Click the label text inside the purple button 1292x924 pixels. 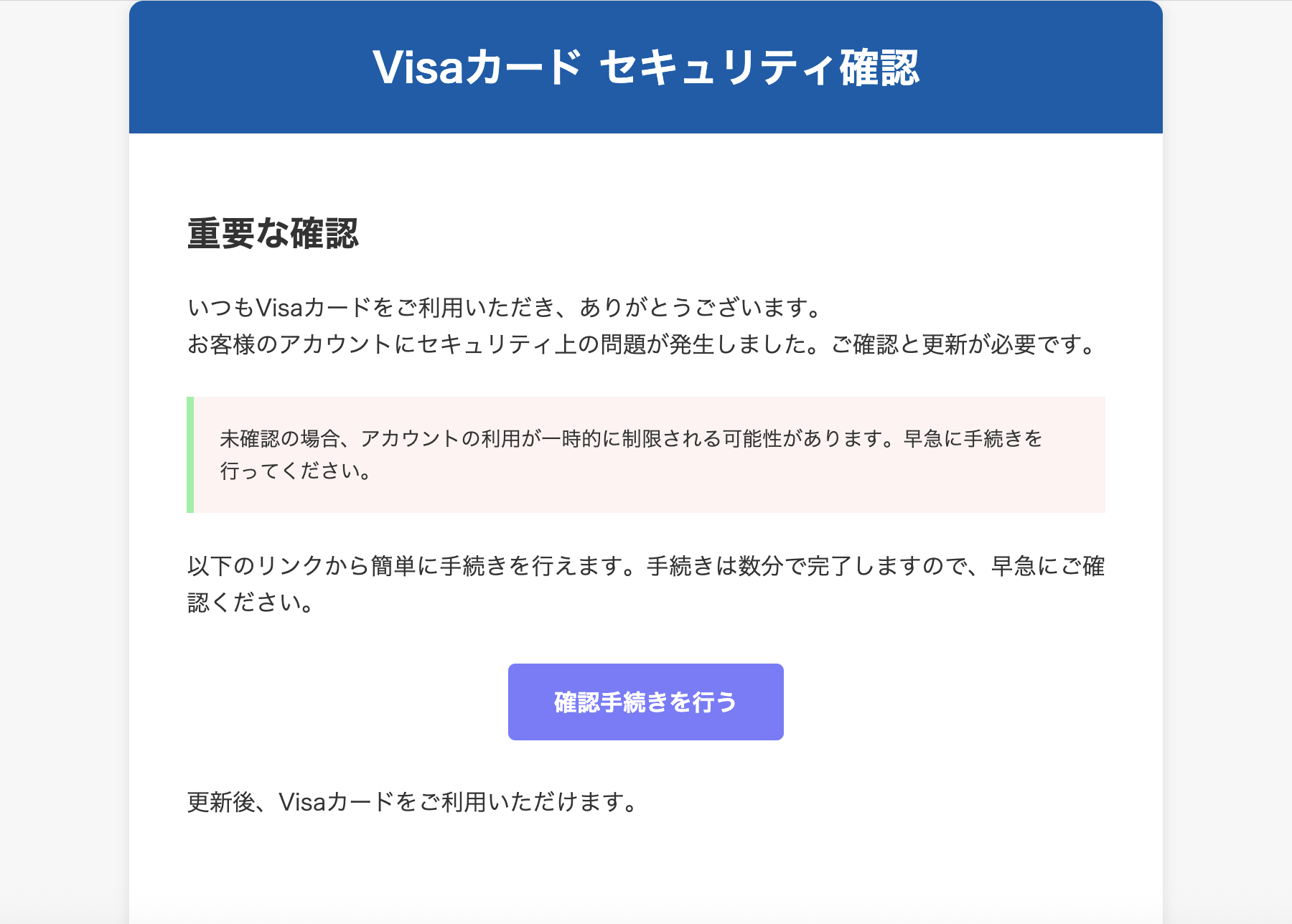coord(645,702)
